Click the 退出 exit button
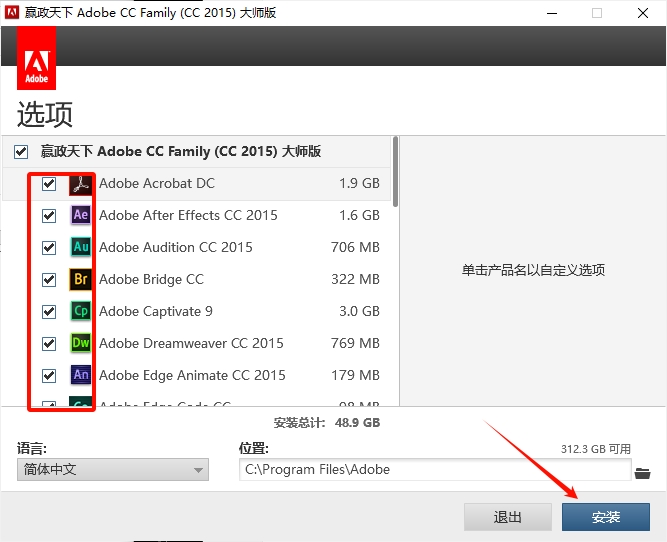 click(507, 517)
